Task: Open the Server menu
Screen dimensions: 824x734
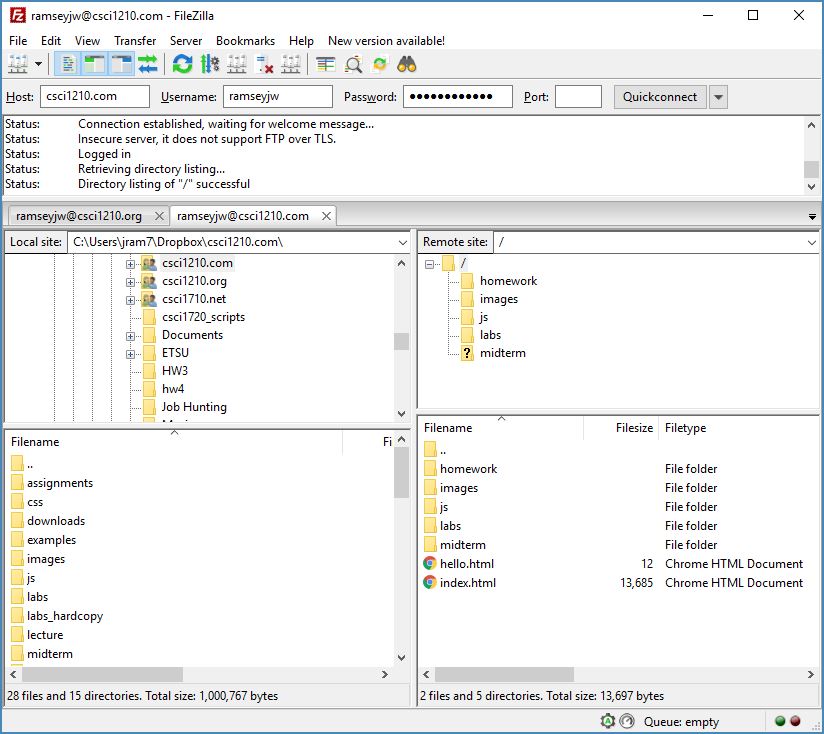Action: [186, 40]
